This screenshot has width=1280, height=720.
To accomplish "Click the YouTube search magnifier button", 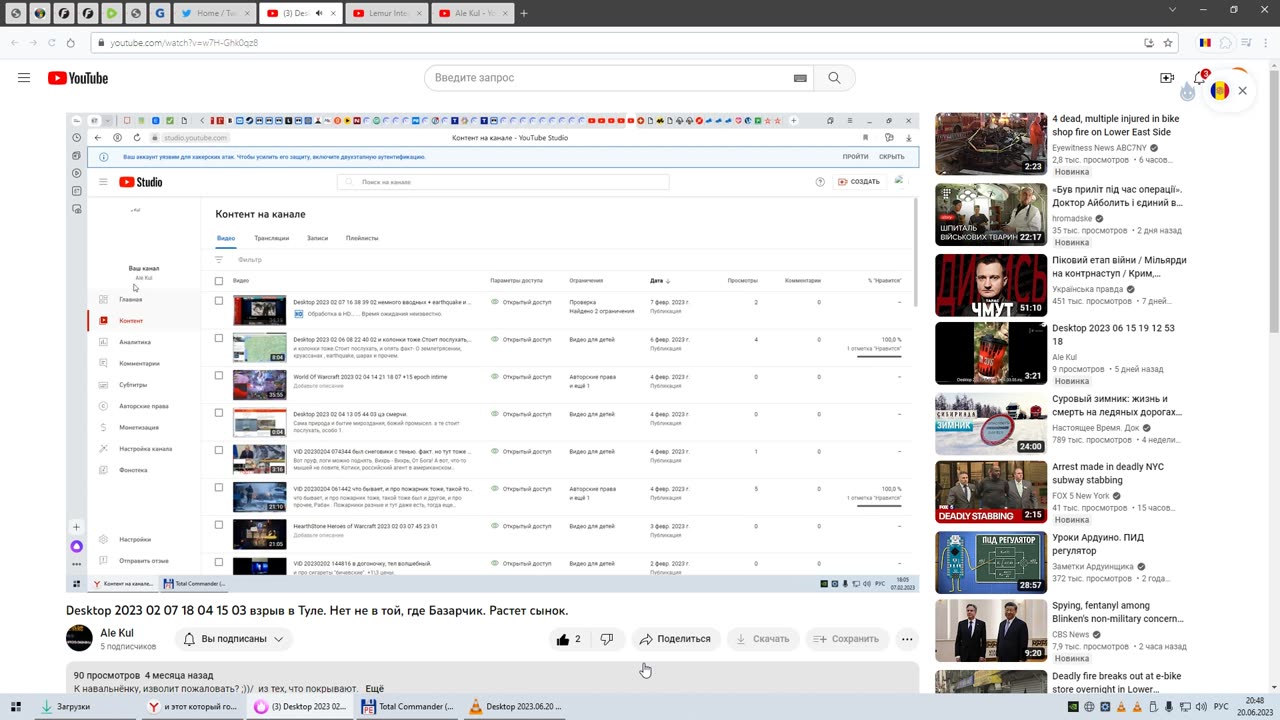I will click(834, 78).
